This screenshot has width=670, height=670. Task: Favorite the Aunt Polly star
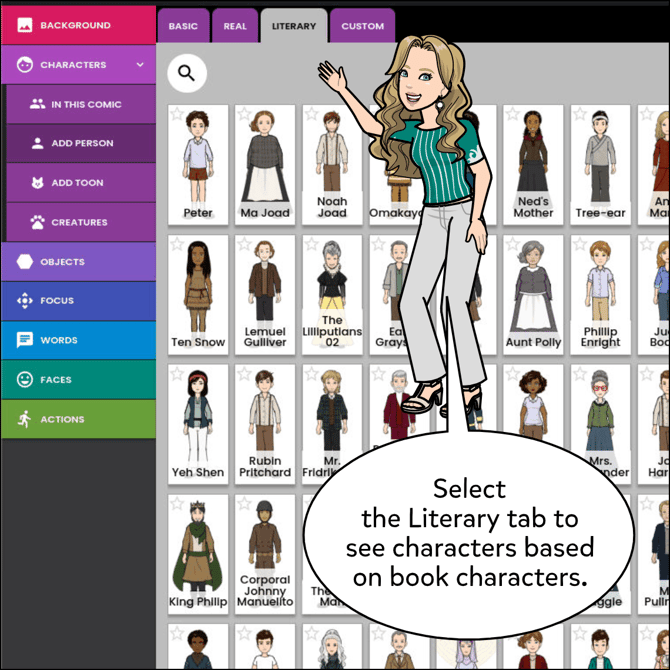[x=512, y=244]
